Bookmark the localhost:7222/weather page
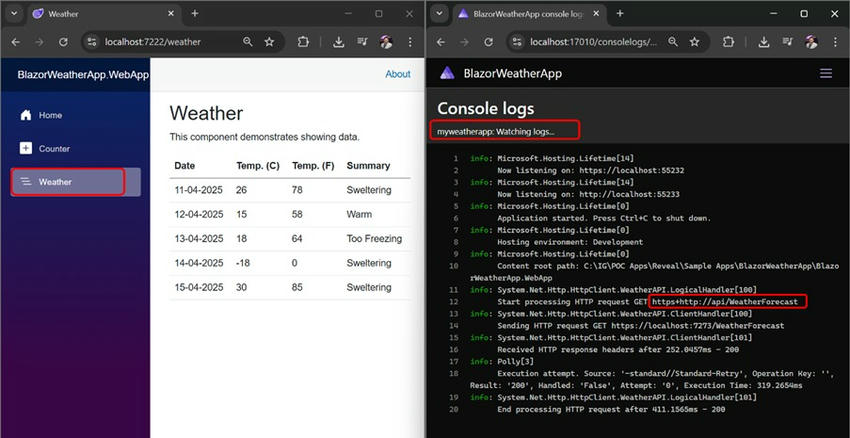 (269, 42)
